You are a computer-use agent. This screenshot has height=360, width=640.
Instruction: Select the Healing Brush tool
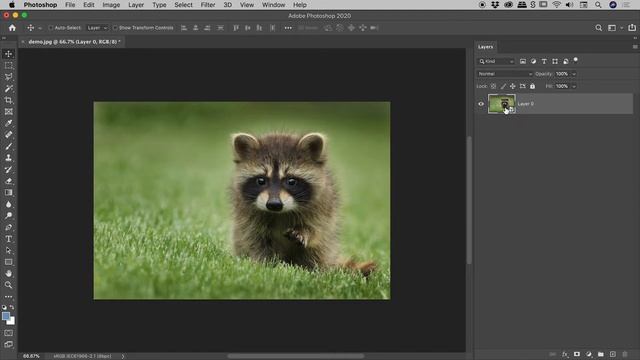[9, 134]
